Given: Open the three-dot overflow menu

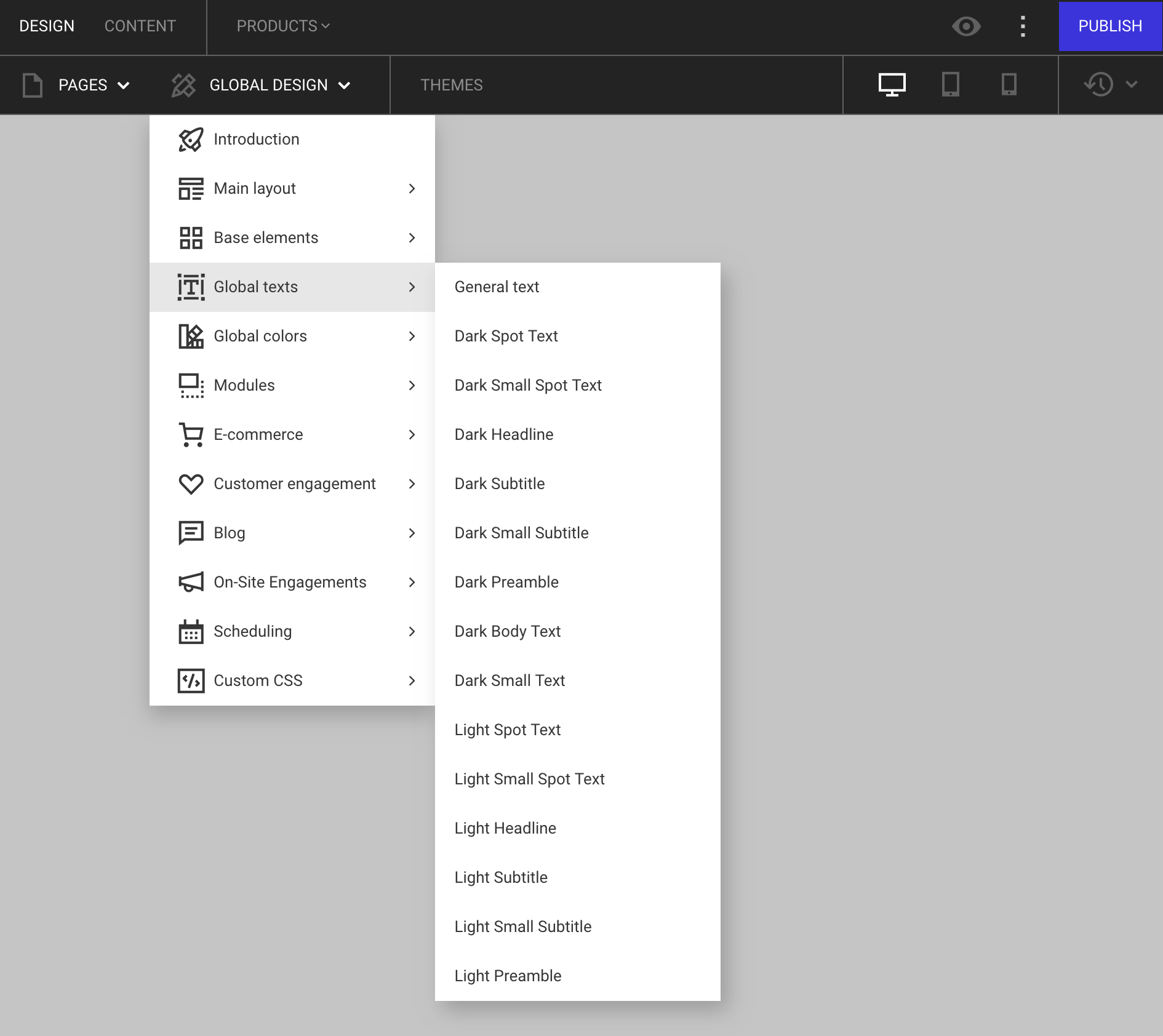Looking at the screenshot, I should [1023, 26].
